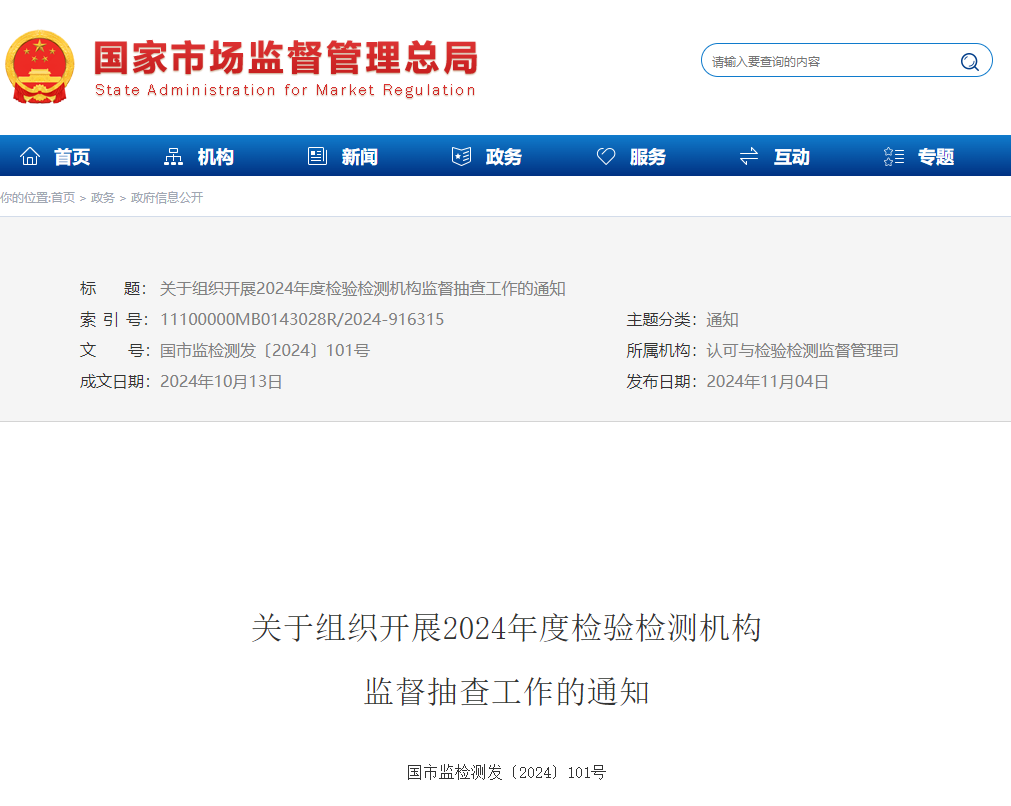
Task: Open the 机构 navigation menu item
Action: pyautogui.click(x=215, y=157)
